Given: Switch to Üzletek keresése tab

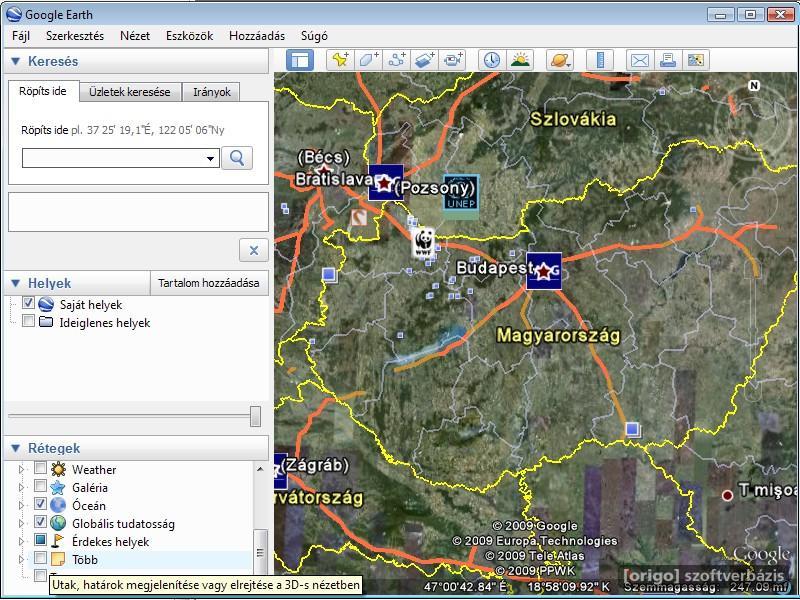Looking at the screenshot, I should (130, 92).
